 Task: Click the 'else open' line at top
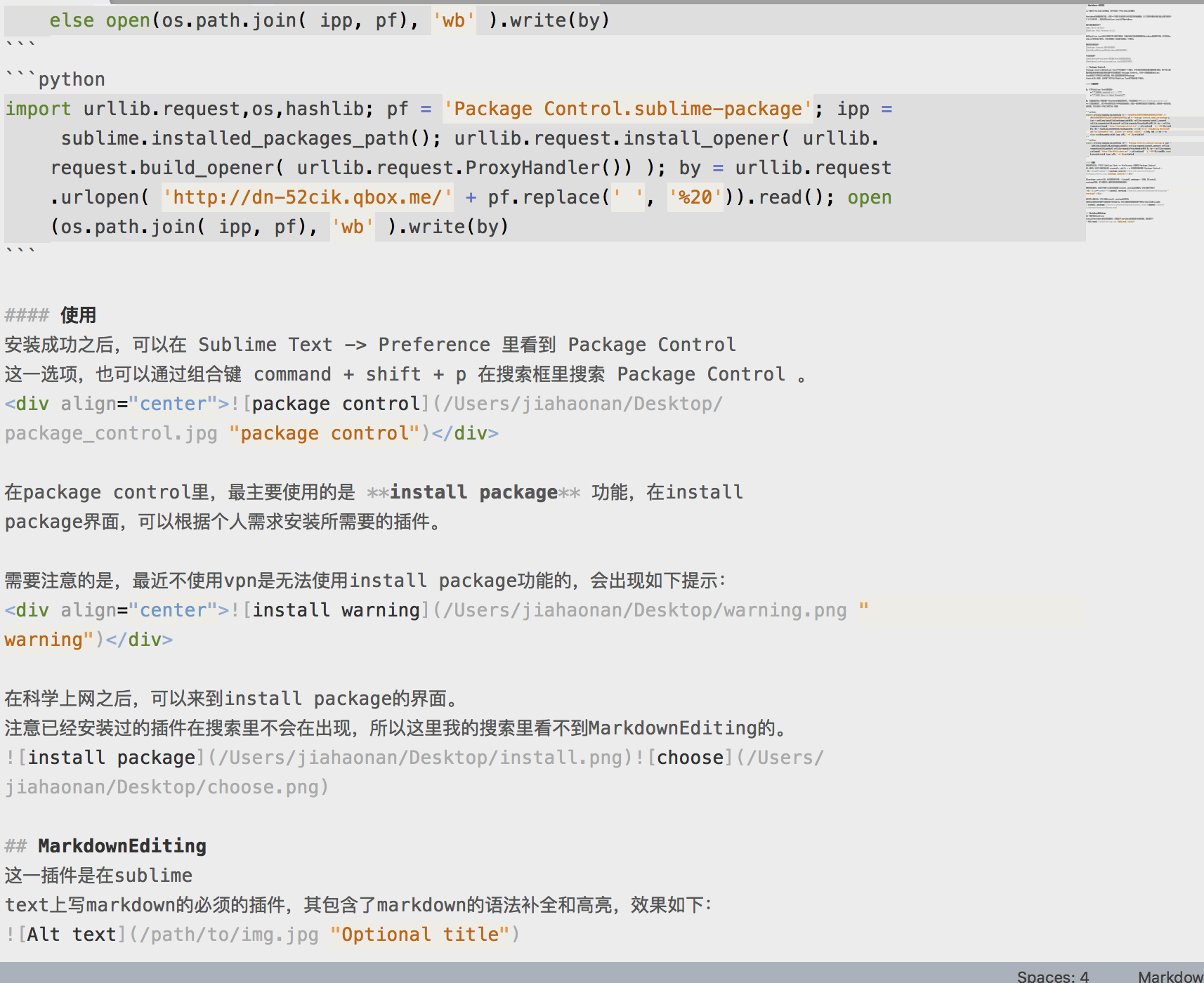pyautogui.click(x=329, y=20)
